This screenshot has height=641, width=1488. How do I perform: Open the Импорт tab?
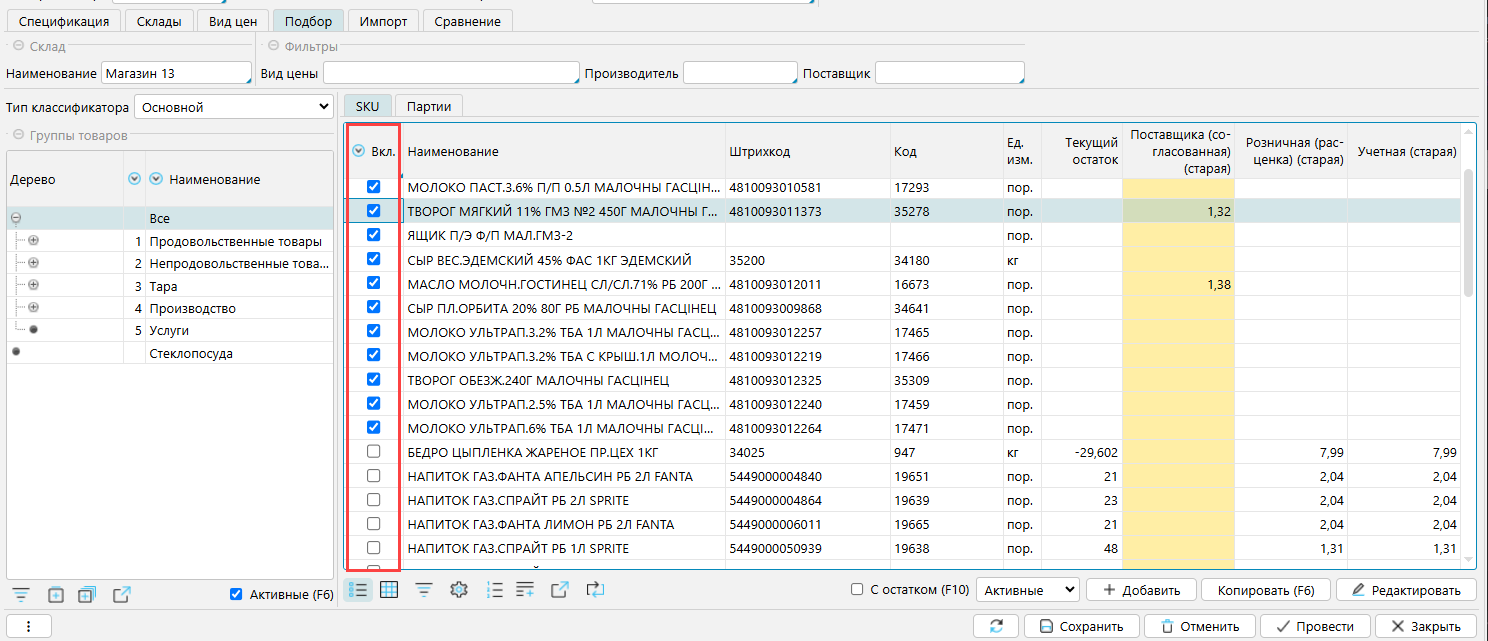[383, 21]
